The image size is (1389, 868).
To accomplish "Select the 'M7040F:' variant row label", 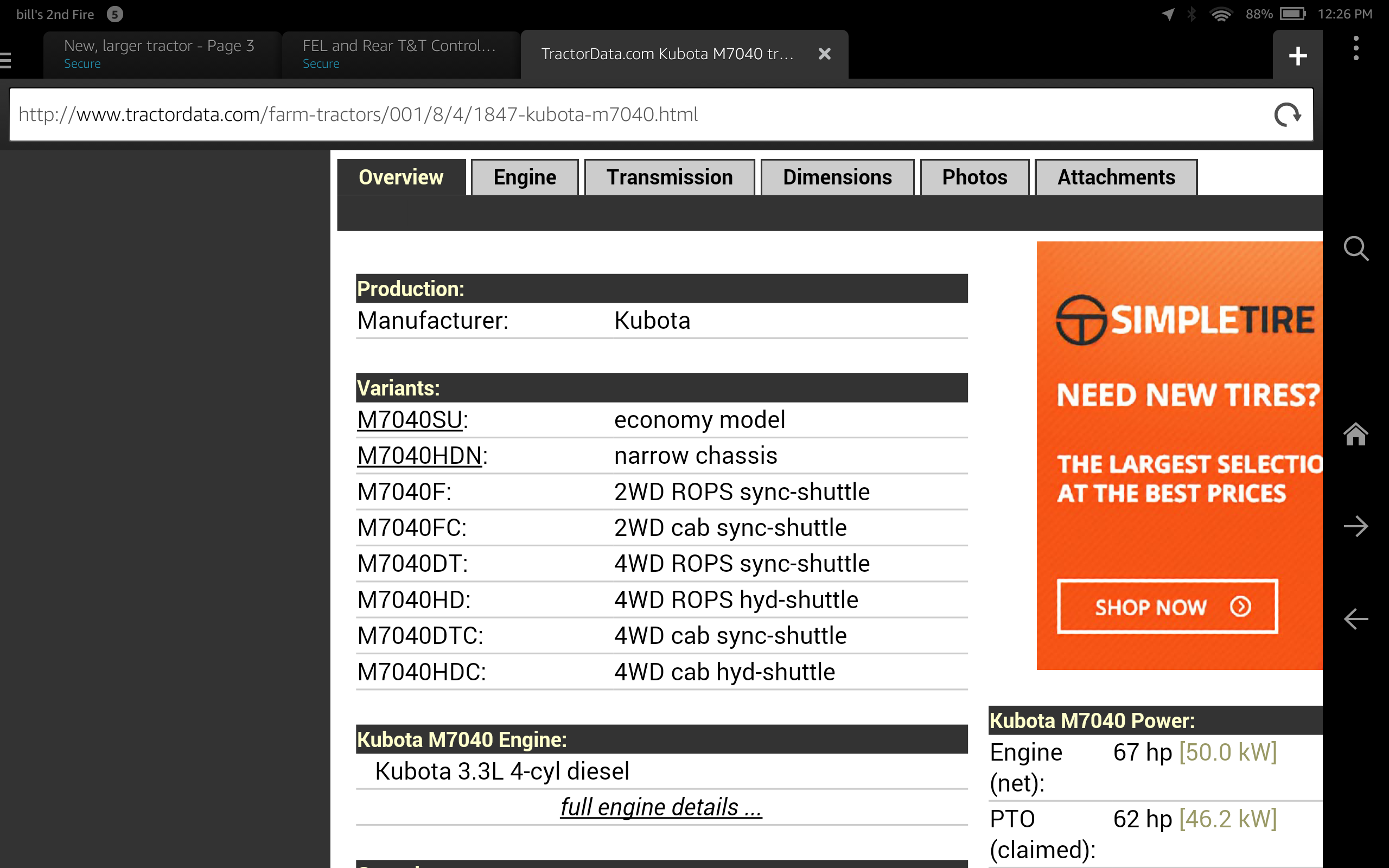I will (x=404, y=492).
